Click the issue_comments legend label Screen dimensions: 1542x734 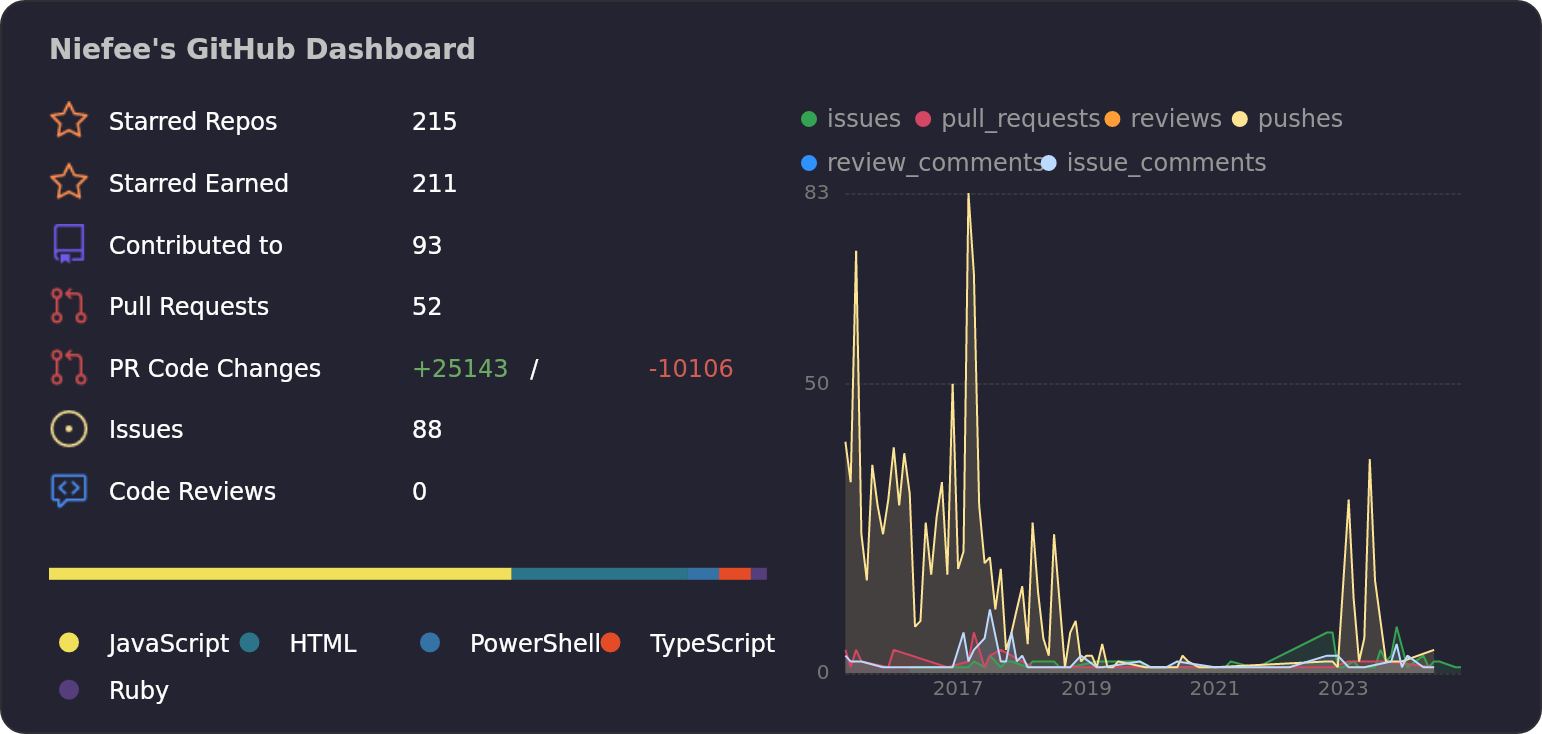click(x=1166, y=163)
